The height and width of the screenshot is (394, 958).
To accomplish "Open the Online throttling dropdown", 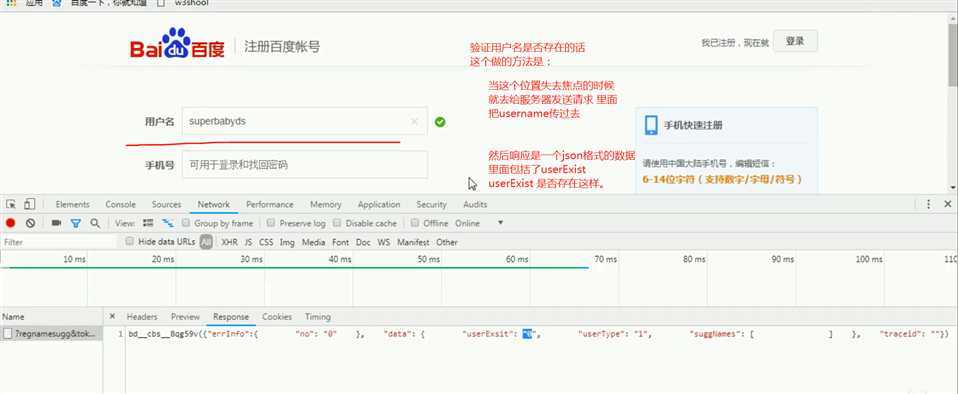I will coord(480,223).
